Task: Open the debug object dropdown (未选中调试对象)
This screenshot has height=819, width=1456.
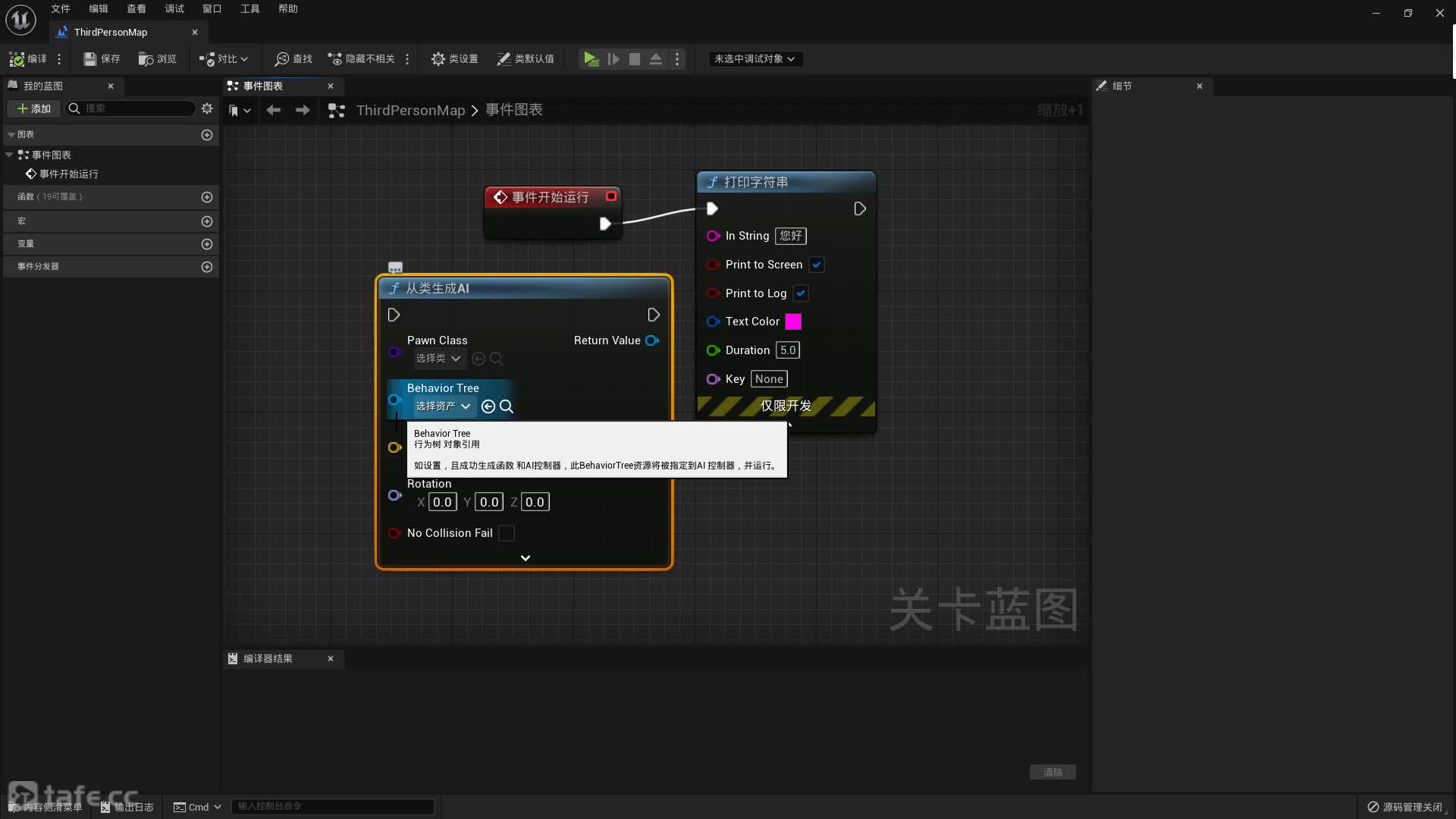Action: tap(755, 58)
